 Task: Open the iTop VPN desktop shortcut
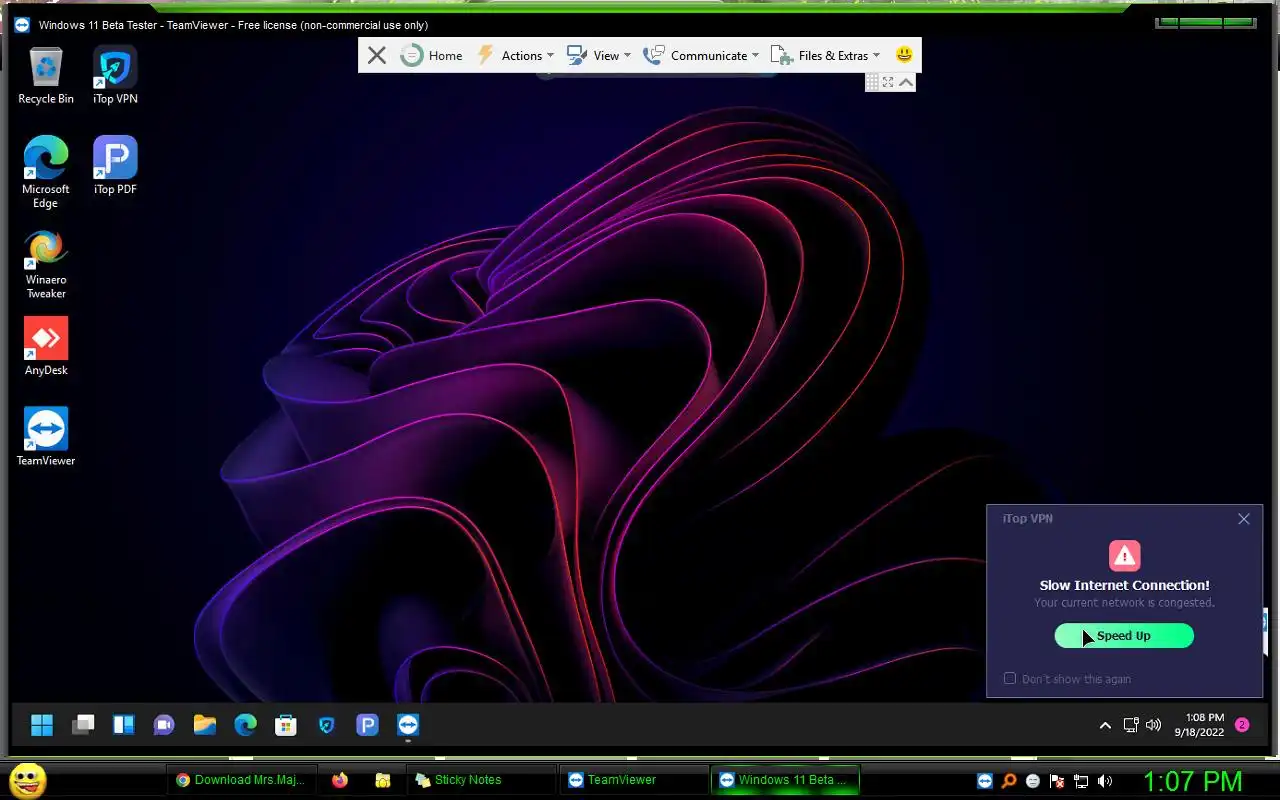point(115,76)
